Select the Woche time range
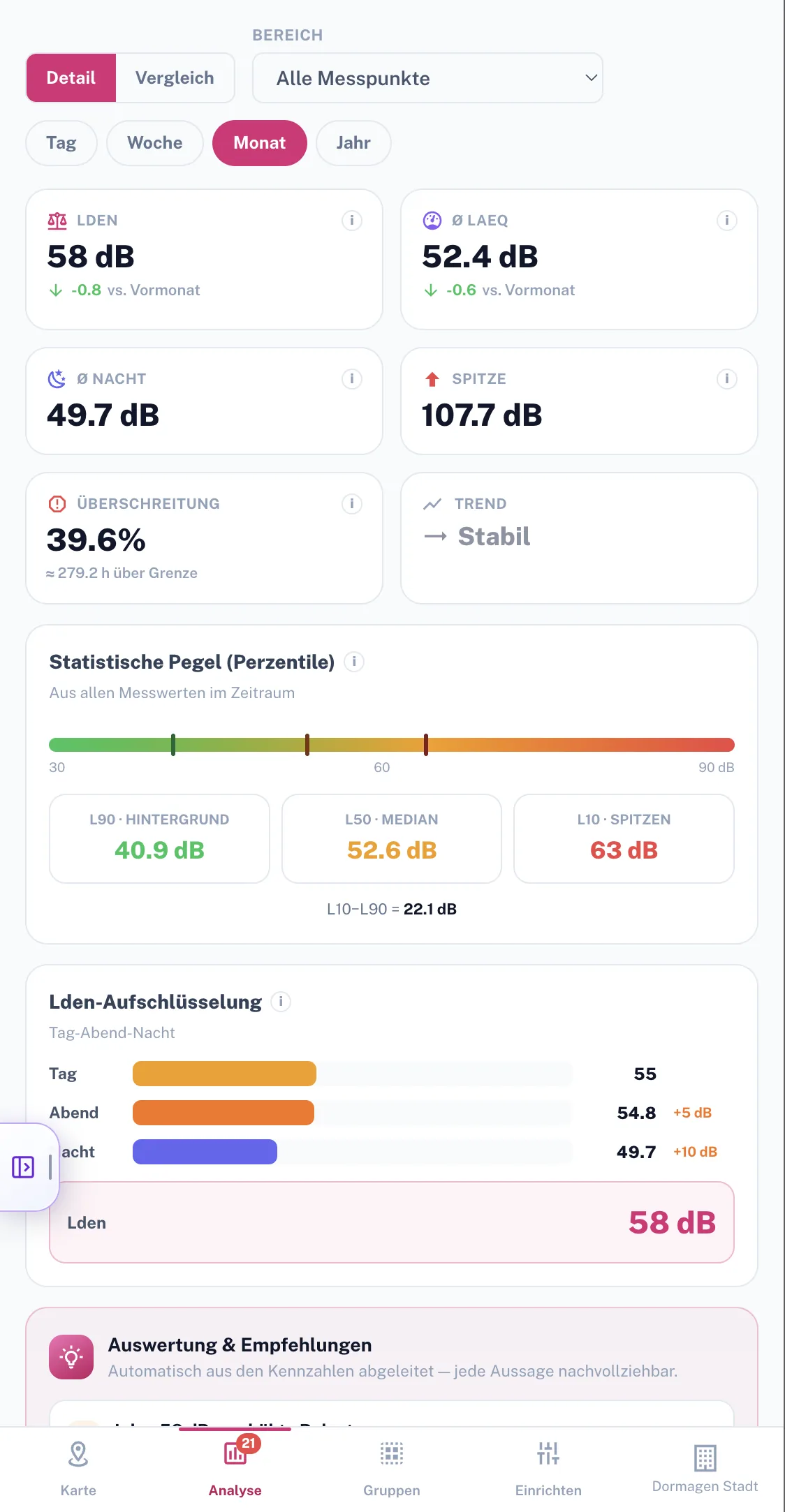785x1512 pixels. 155,143
